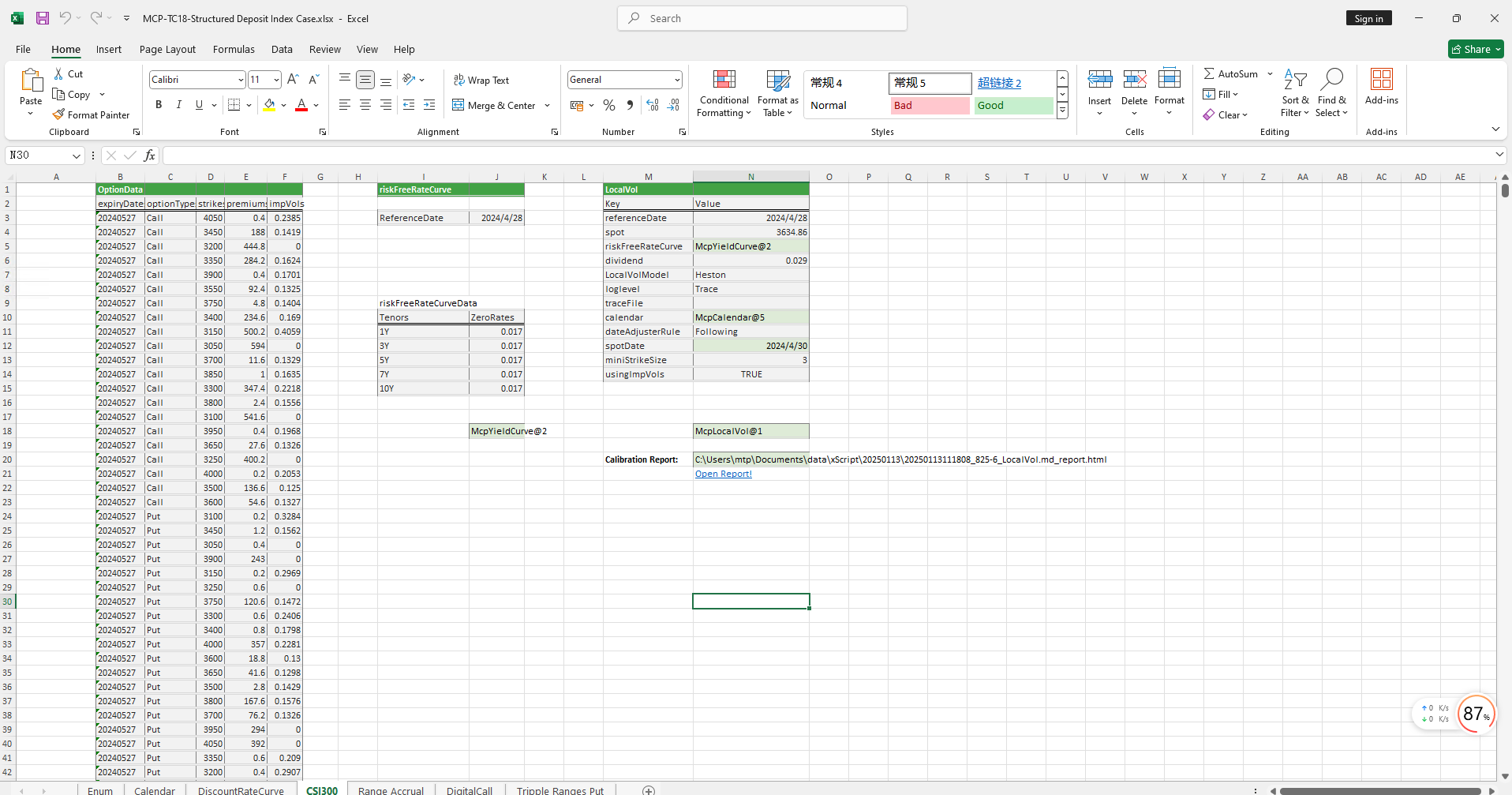Open the File menu

click(x=24, y=49)
